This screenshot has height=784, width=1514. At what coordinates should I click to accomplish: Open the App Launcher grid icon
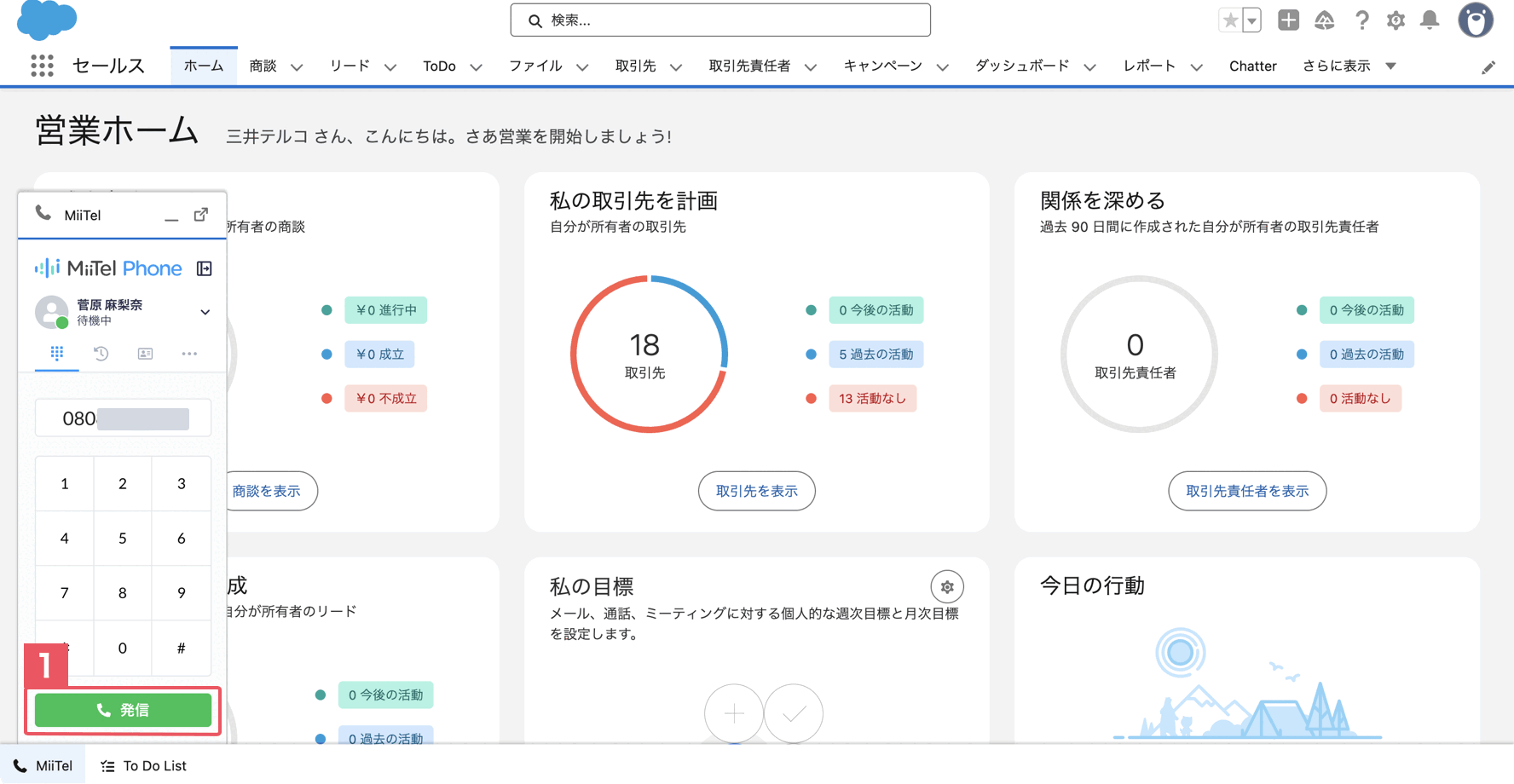(x=42, y=66)
